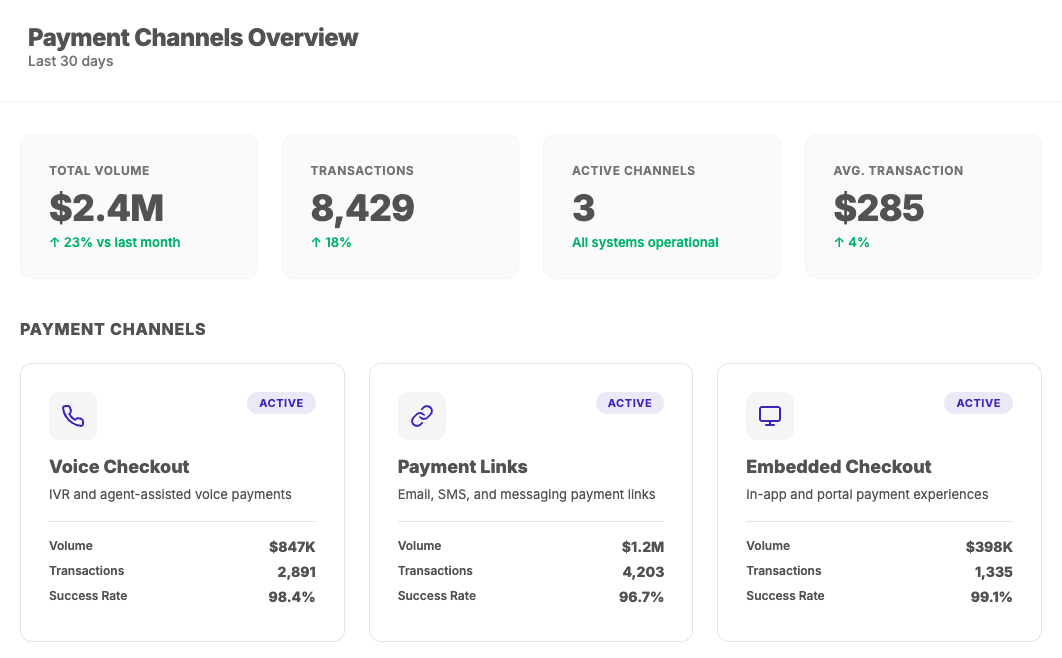This screenshot has height=658, width=1062.
Task: Click the Voice Checkout phone icon
Action: [x=73, y=416]
